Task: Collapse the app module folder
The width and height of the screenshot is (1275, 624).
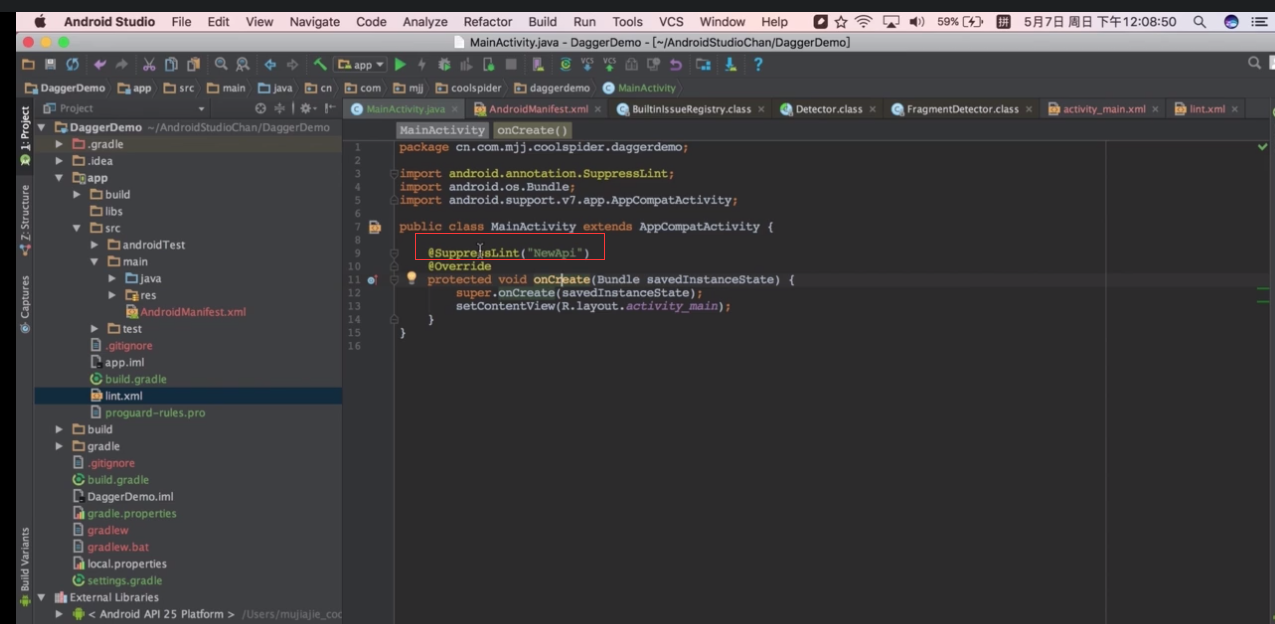Action: [x=60, y=178]
